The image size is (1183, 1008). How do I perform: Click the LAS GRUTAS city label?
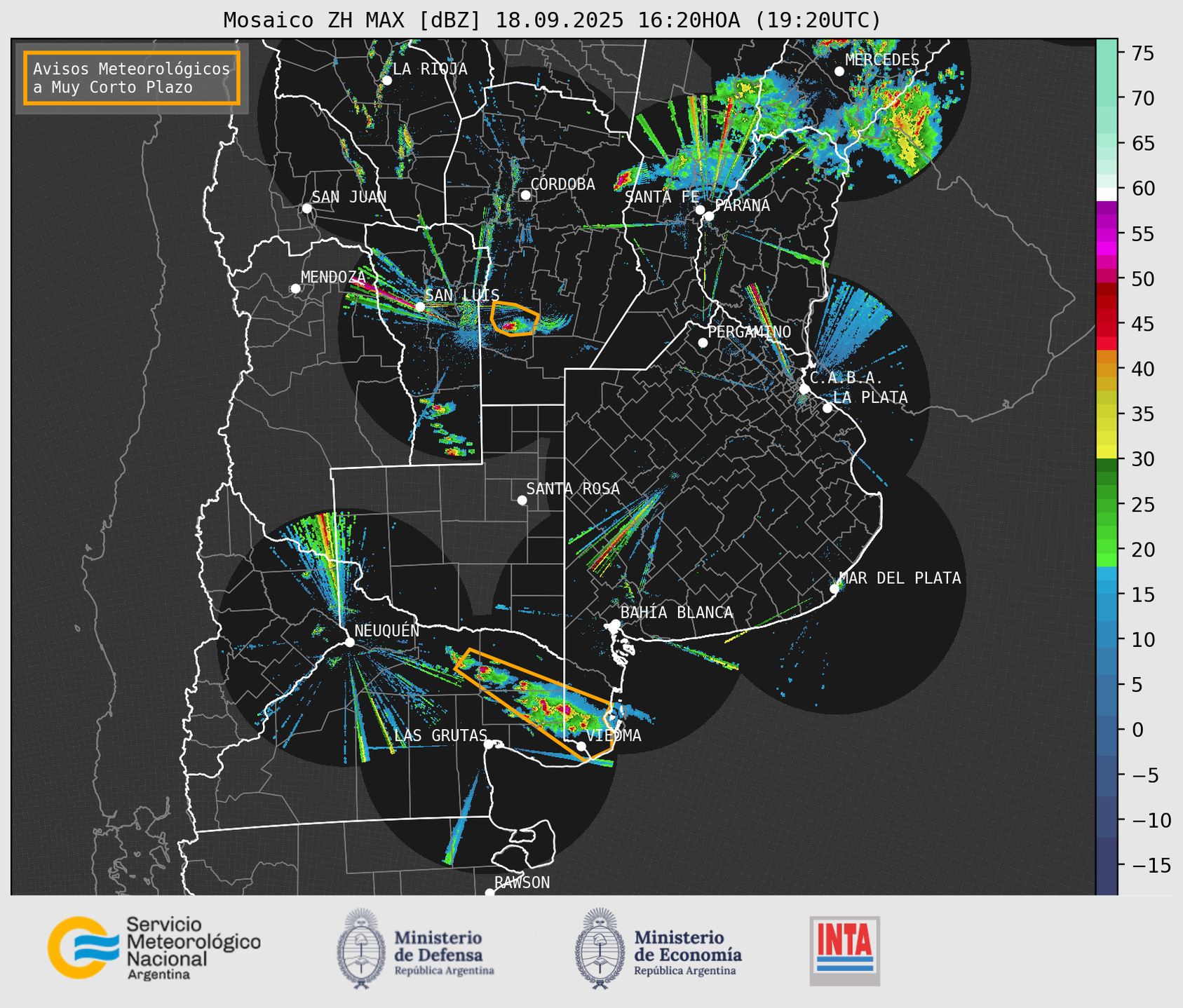tap(440, 735)
